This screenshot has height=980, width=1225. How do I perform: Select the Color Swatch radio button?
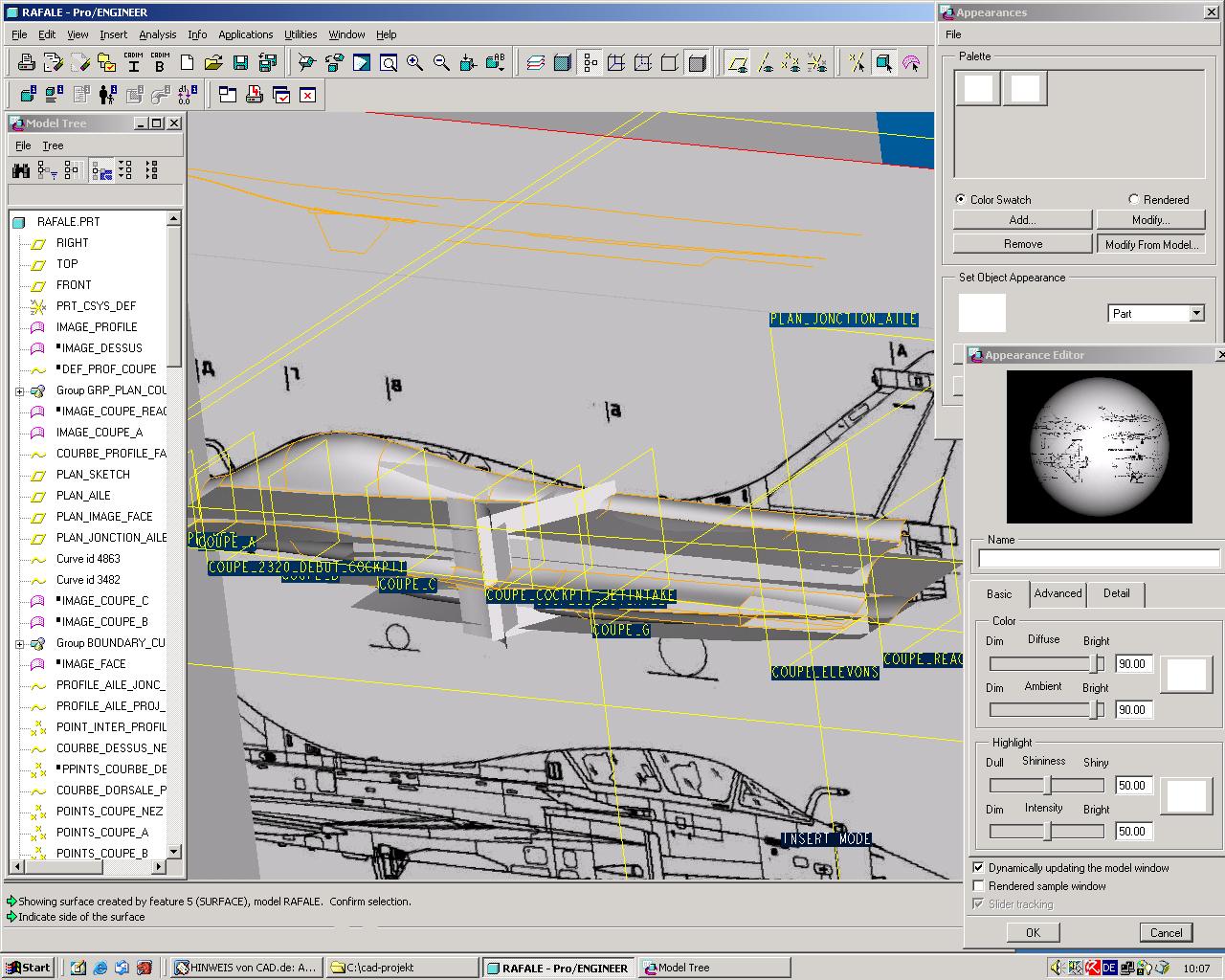(960, 199)
